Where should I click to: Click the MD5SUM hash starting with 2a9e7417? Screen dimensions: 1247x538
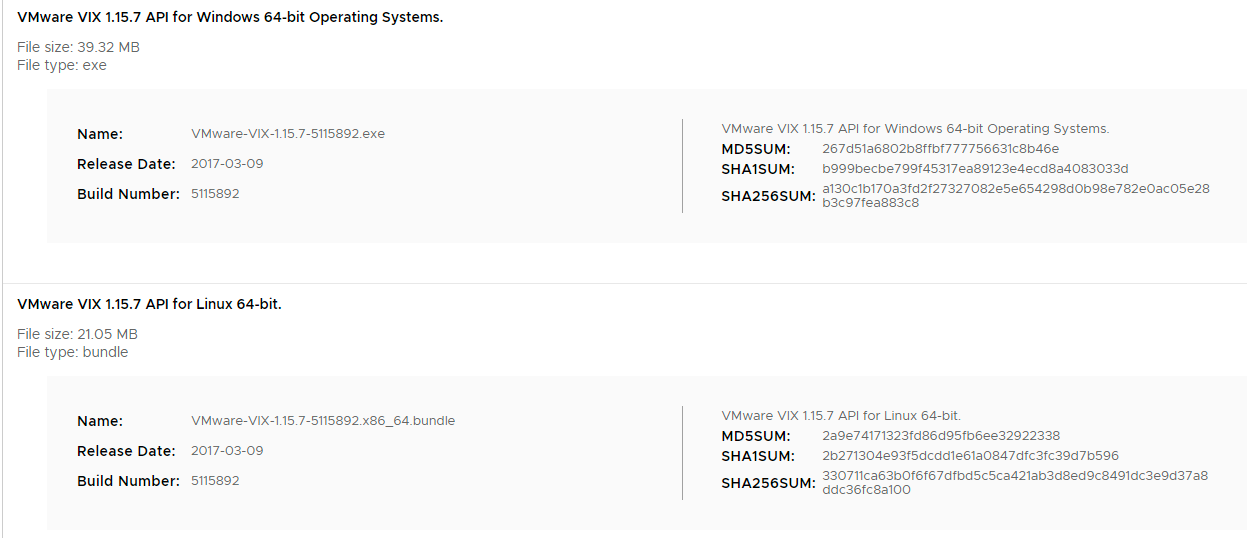[x=941, y=436]
